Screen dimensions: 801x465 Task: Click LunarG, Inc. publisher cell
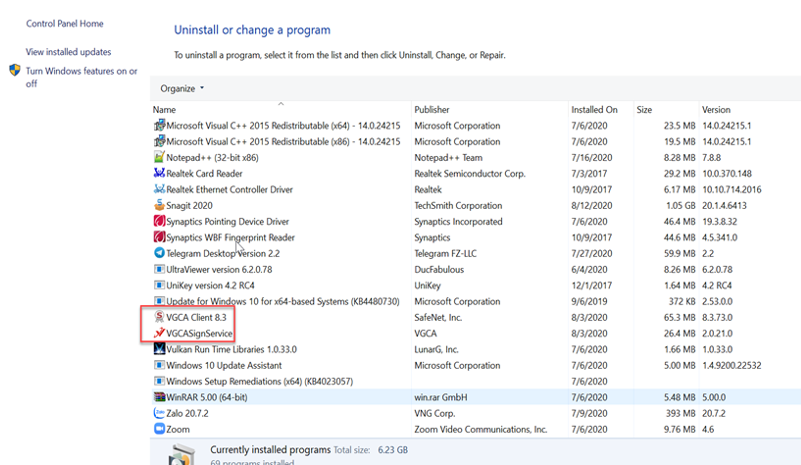click(x=436, y=350)
